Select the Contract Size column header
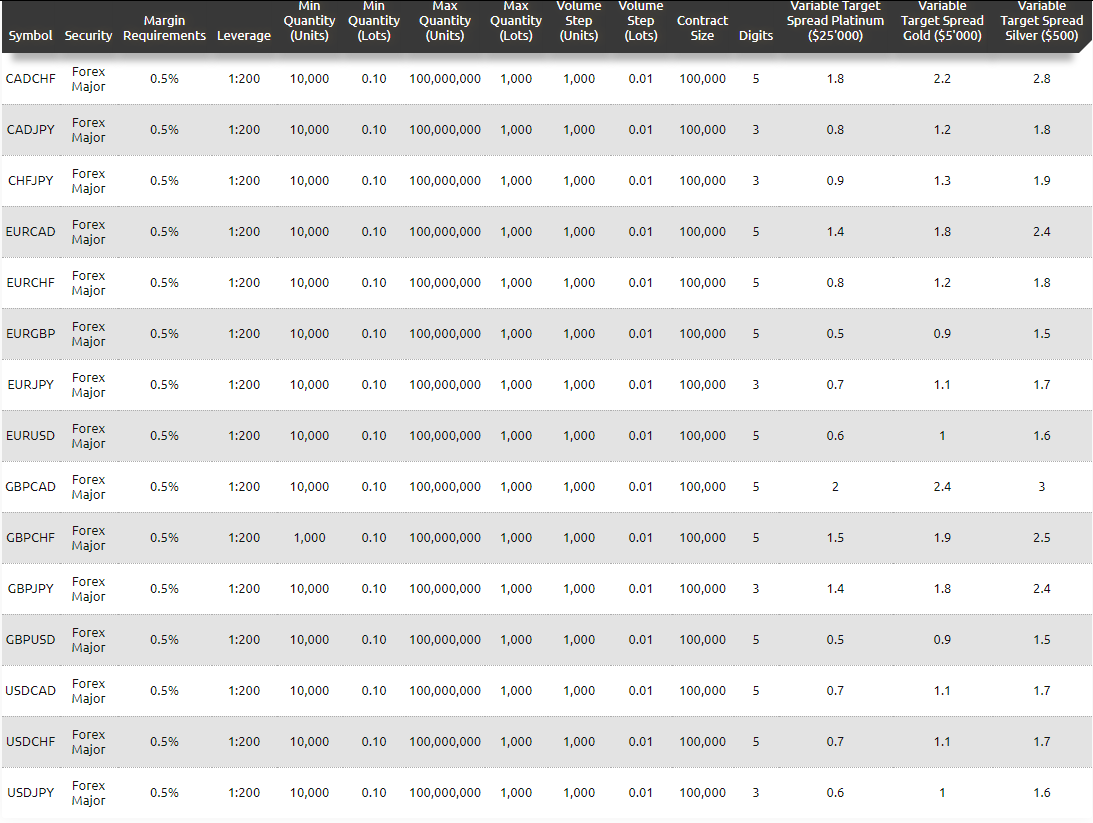 702,28
